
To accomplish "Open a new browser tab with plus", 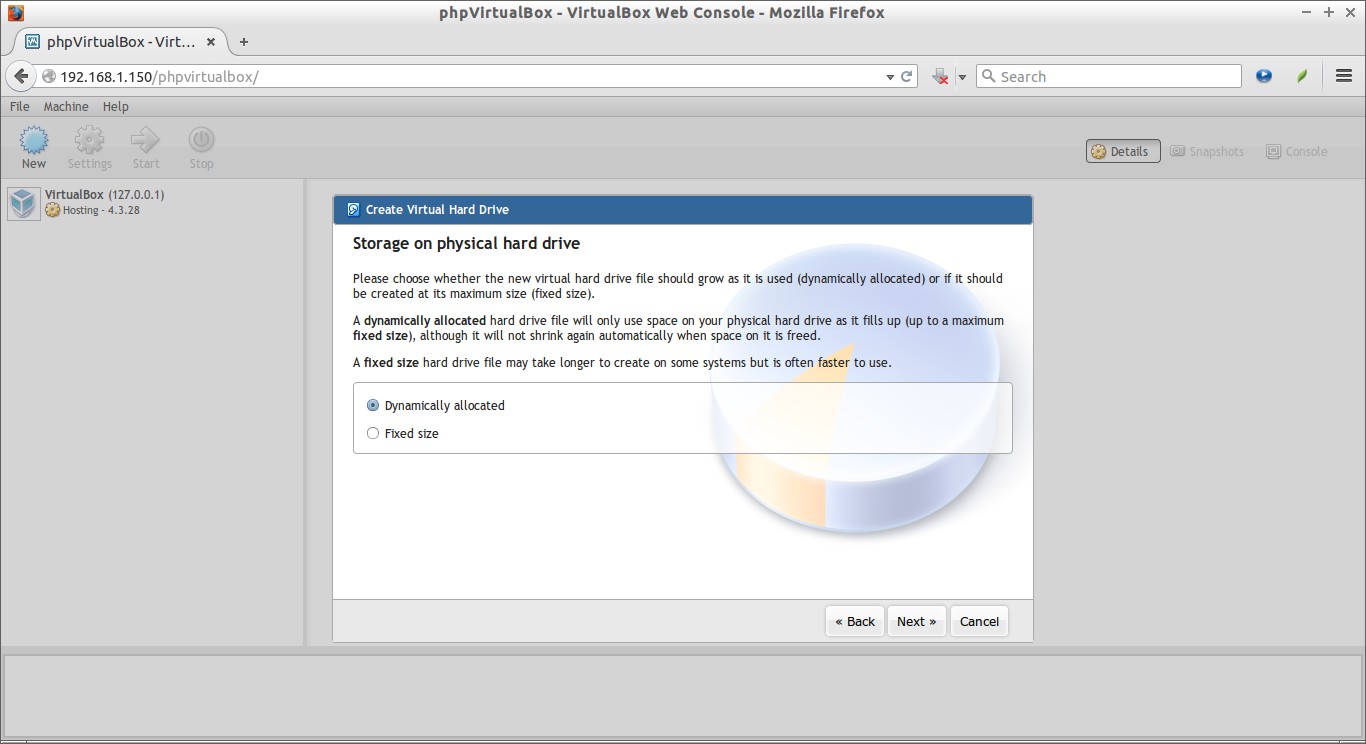I will coord(243,42).
